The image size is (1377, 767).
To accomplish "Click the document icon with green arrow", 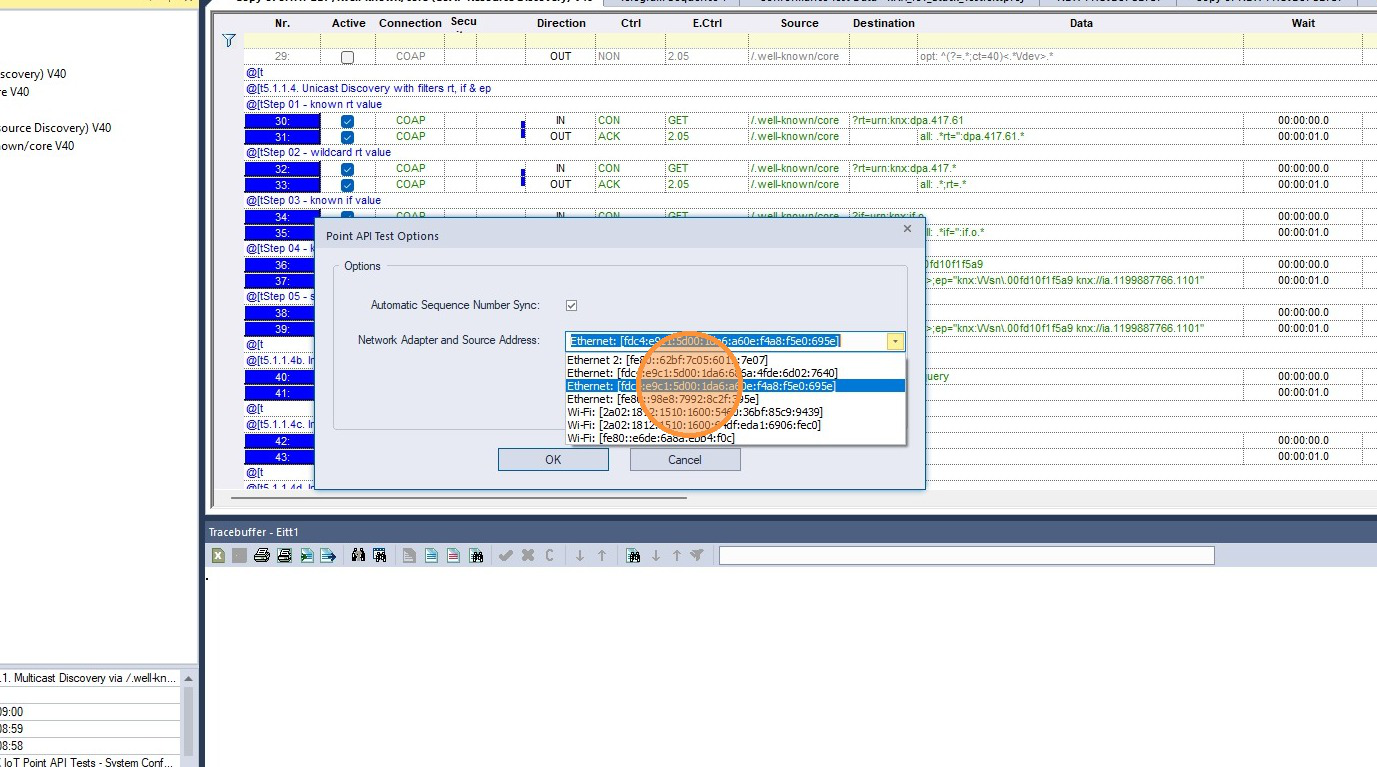I will pyautogui.click(x=306, y=556).
